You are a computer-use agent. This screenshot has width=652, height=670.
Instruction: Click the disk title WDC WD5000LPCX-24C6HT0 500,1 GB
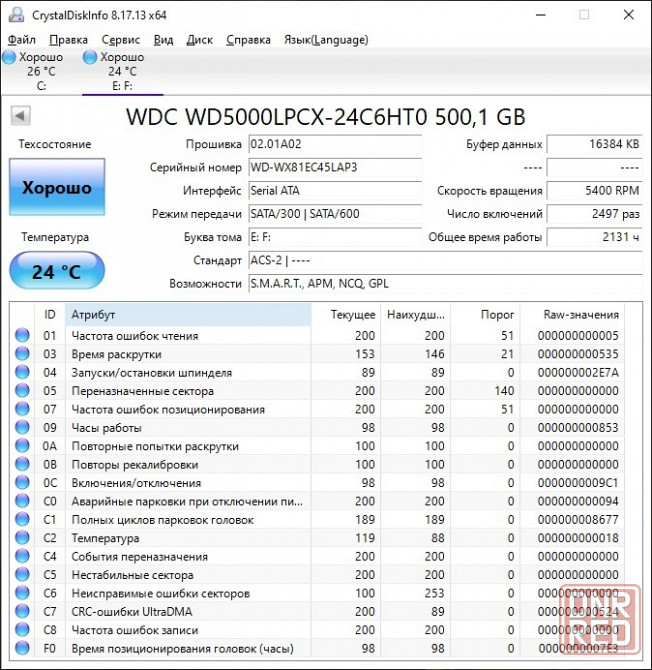pyautogui.click(x=326, y=117)
